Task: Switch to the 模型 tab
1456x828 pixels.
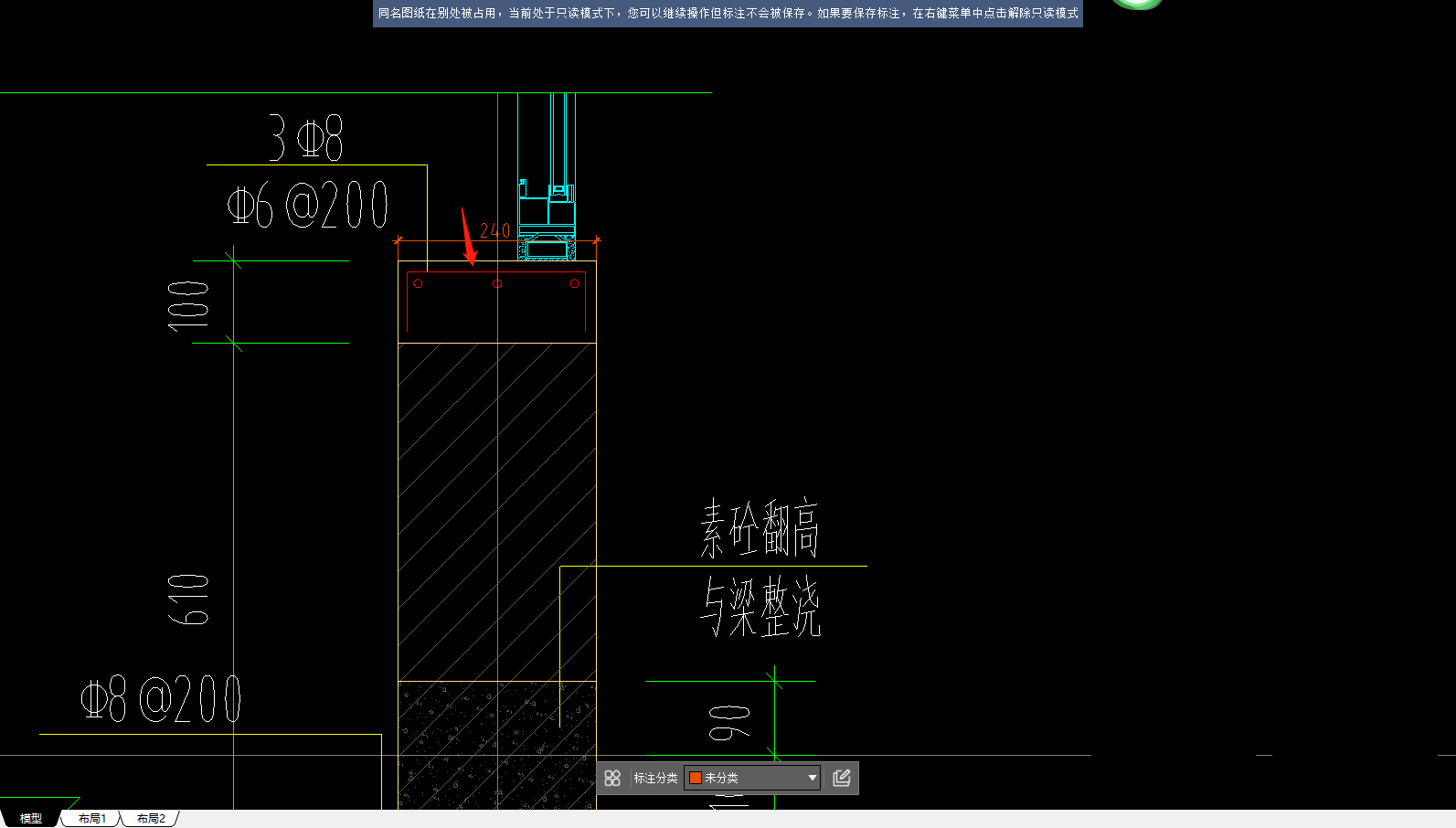Action: tap(31, 818)
